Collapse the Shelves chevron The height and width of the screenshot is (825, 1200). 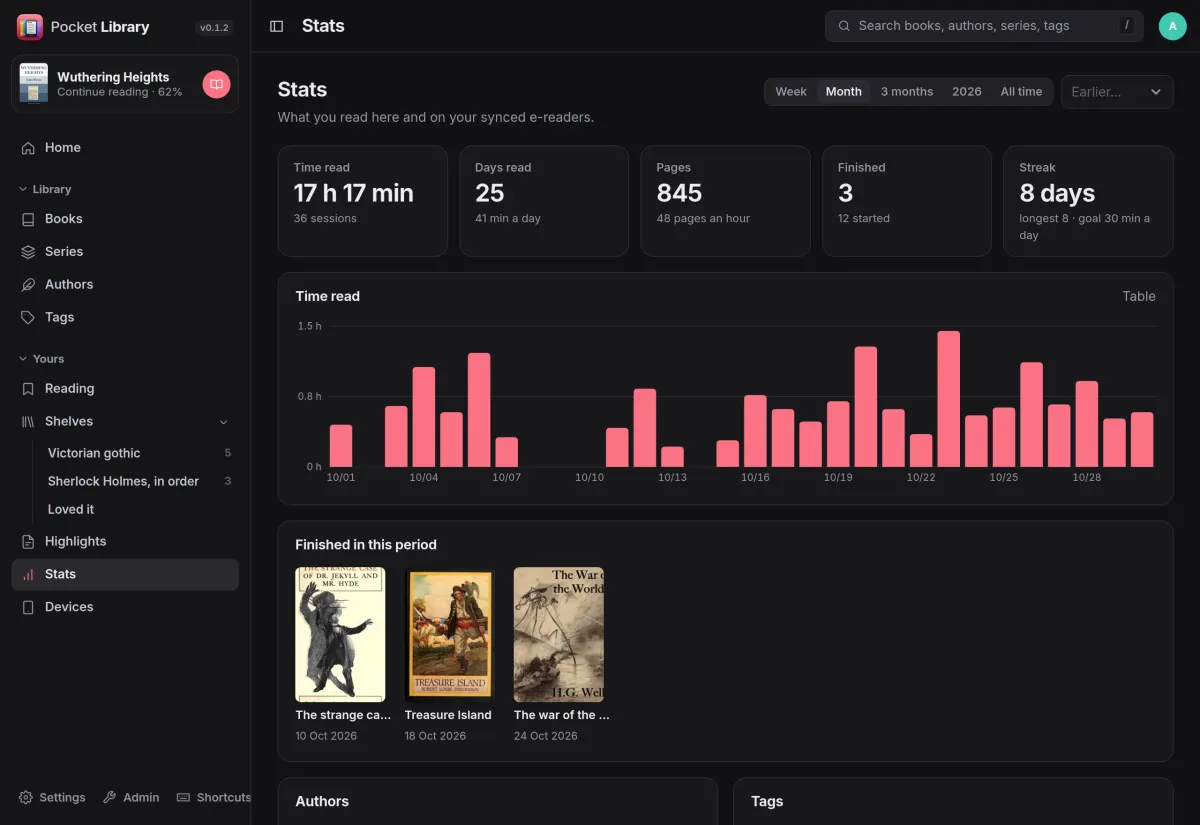point(224,422)
